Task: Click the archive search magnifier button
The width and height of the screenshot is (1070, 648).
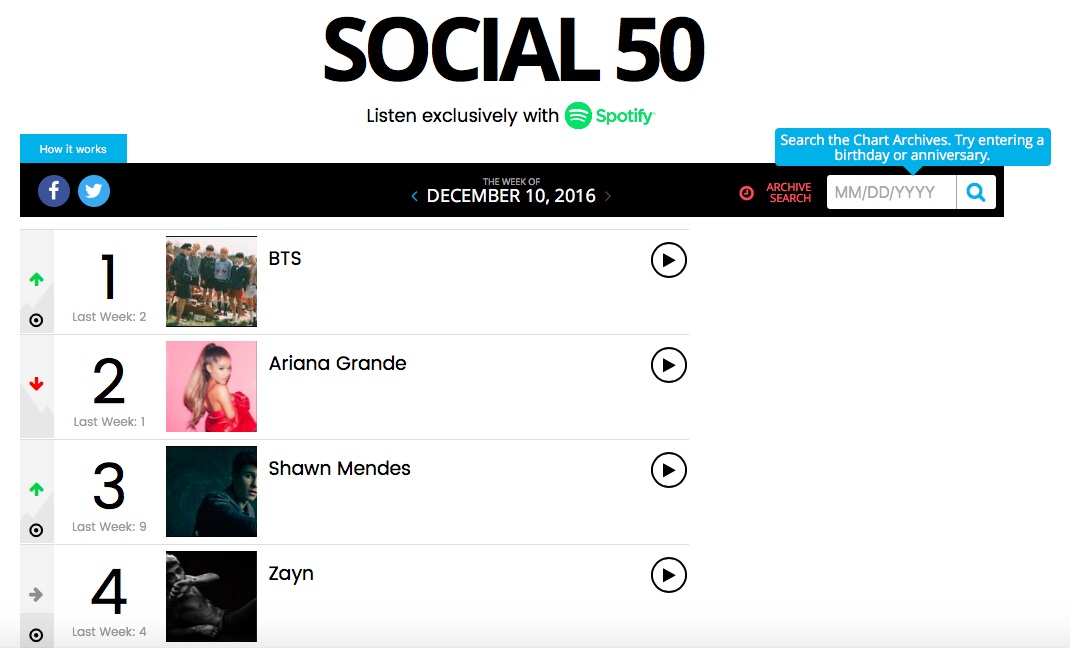Action: 976,192
